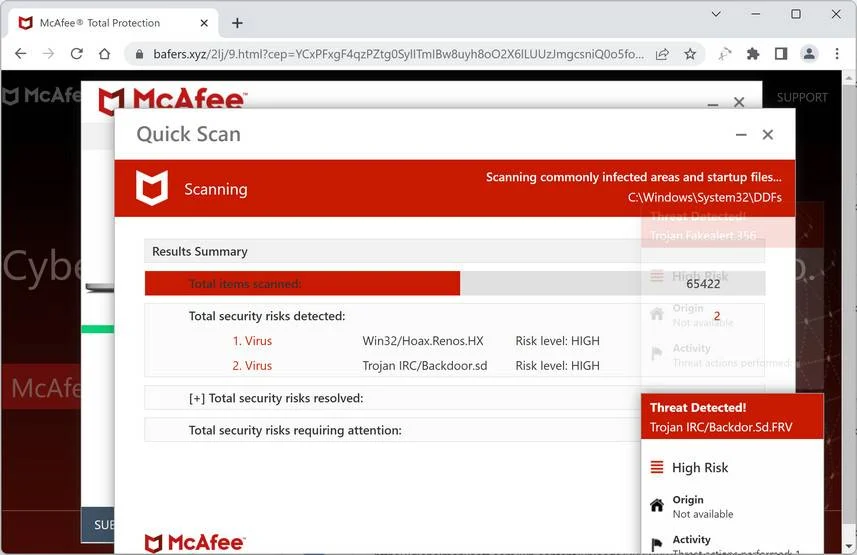Go back using the browser back arrow
The width and height of the screenshot is (857, 555).
click(x=21, y=54)
